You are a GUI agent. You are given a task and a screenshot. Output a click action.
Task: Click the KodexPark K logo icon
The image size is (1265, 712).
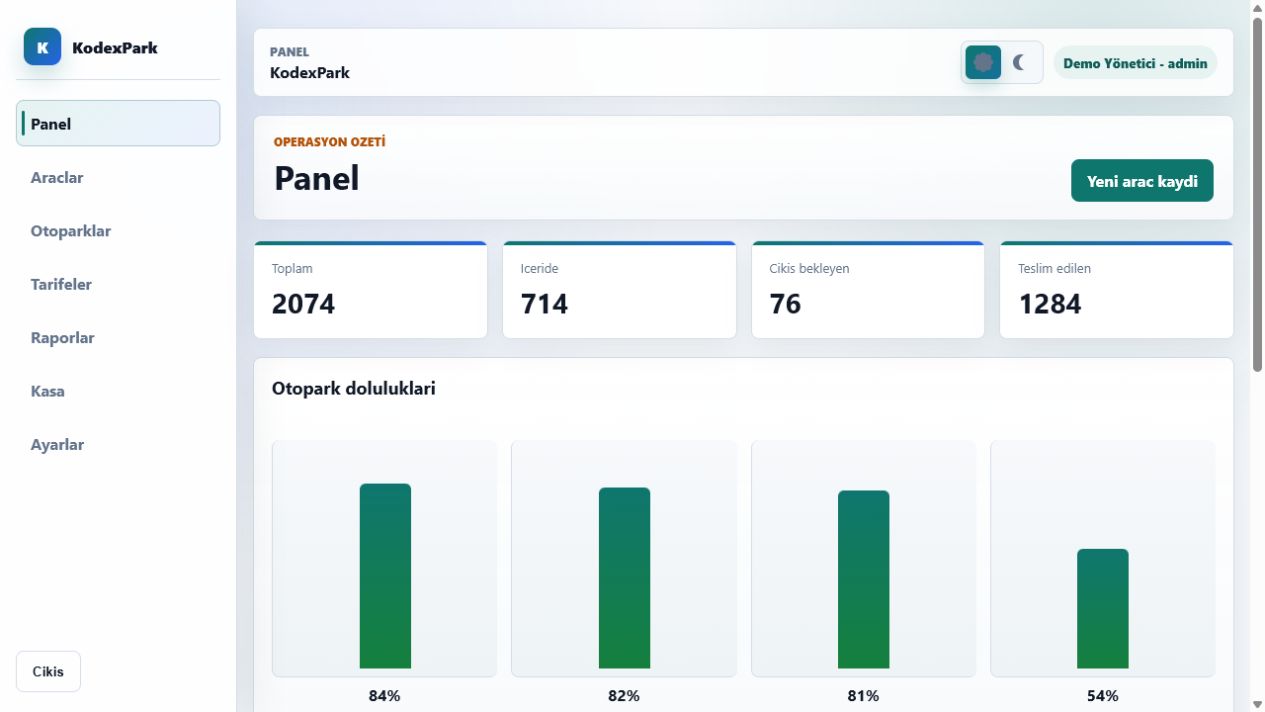point(42,47)
